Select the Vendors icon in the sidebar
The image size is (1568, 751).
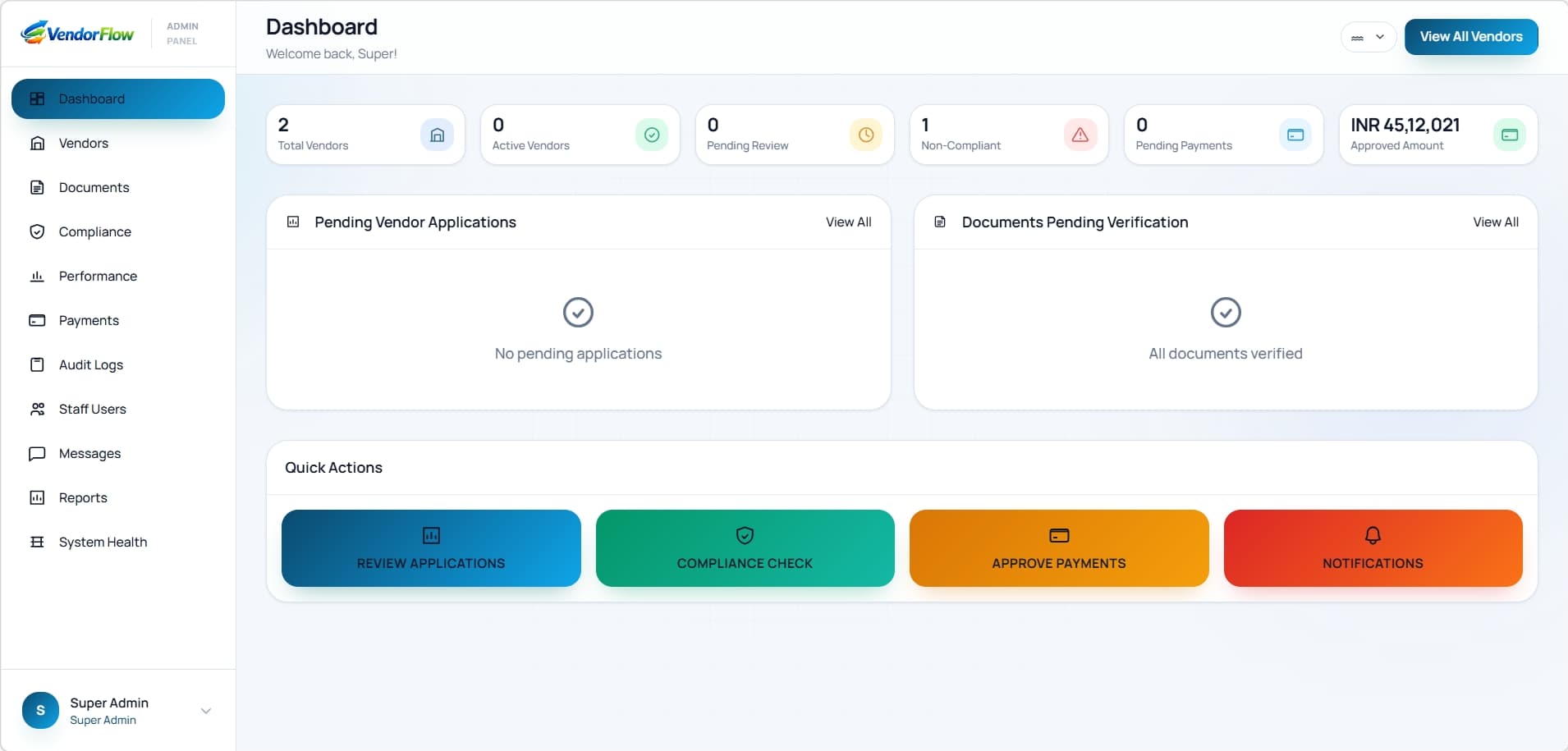click(x=38, y=143)
